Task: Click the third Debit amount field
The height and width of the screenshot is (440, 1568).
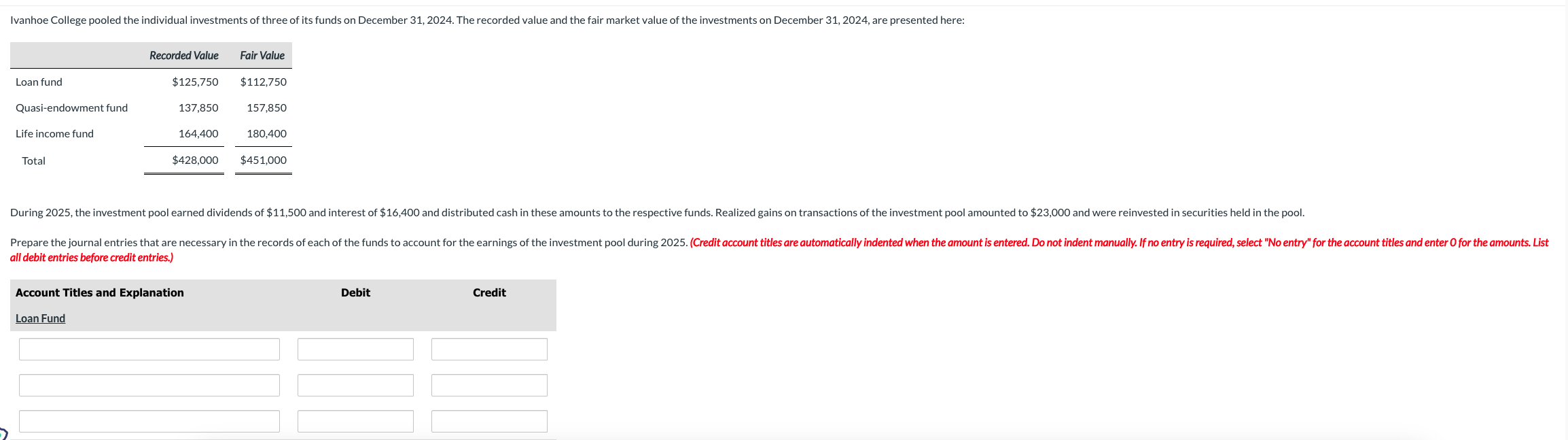Action: [355, 421]
